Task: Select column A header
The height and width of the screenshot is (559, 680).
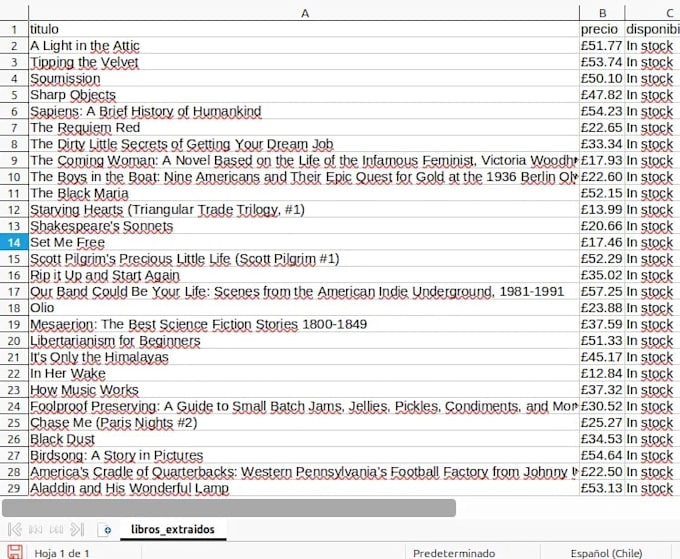Action: click(x=304, y=13)
